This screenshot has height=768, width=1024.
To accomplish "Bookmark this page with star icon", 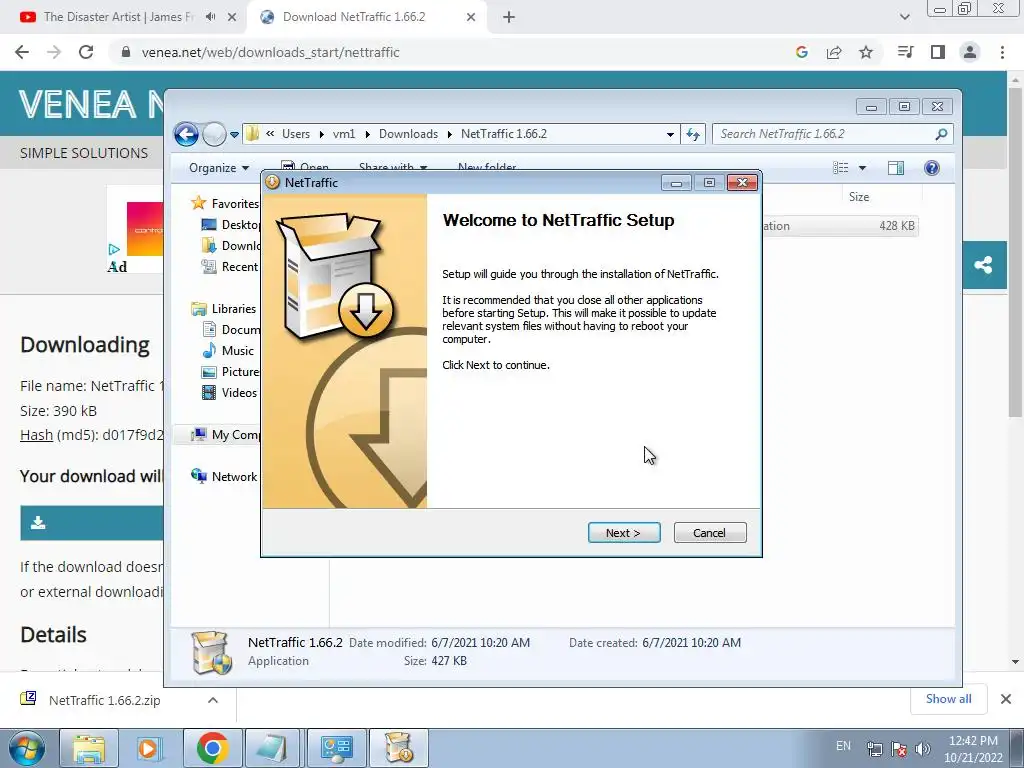I will pyautogui.click(x=866, y=52).
